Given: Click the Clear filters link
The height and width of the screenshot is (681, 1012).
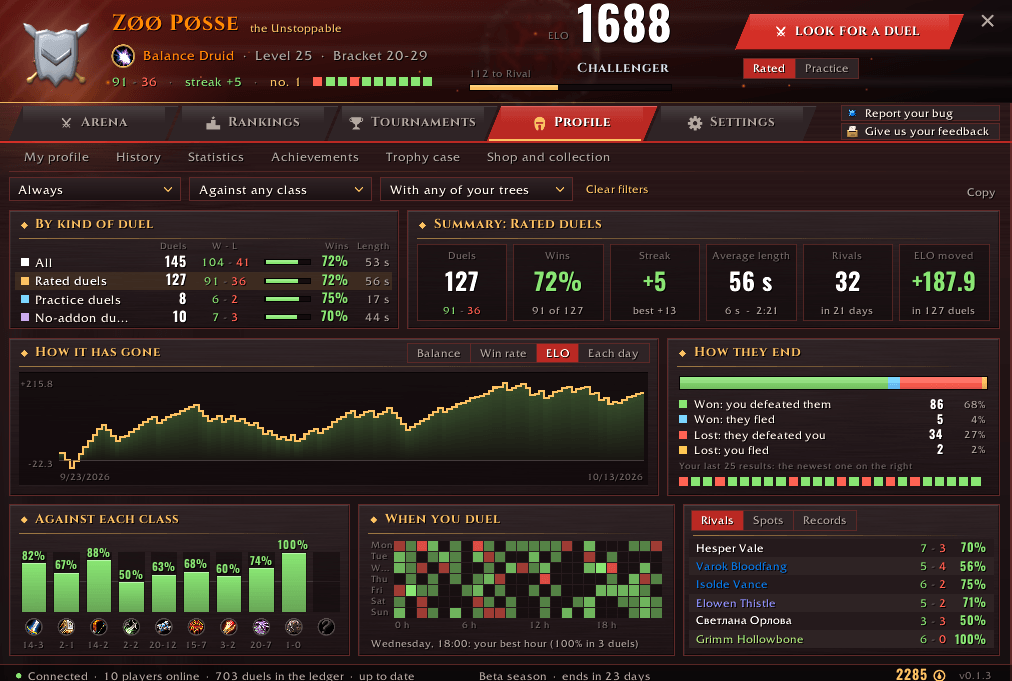Looking at the screenshot, I should [616, 189].
